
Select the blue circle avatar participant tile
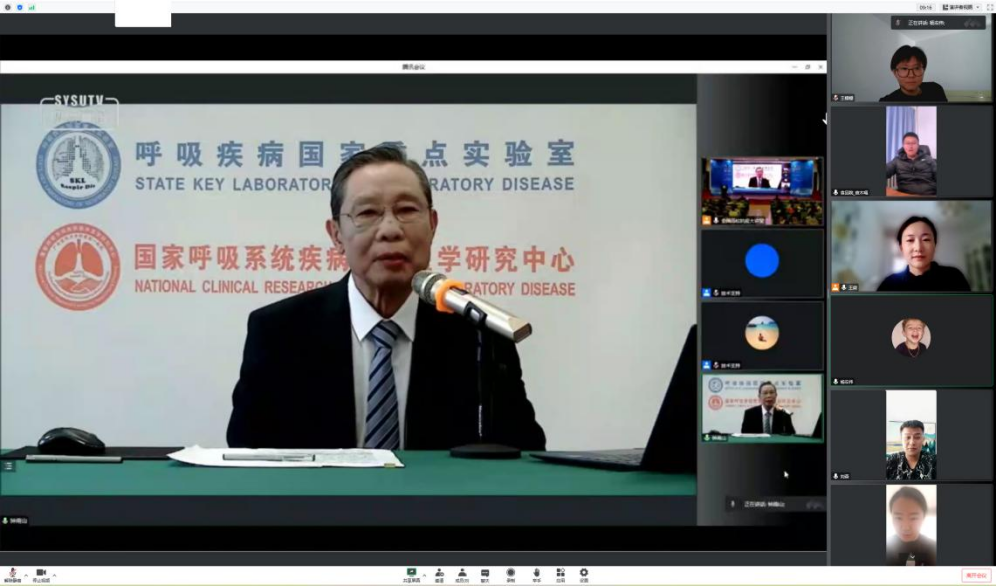(762, 262)
